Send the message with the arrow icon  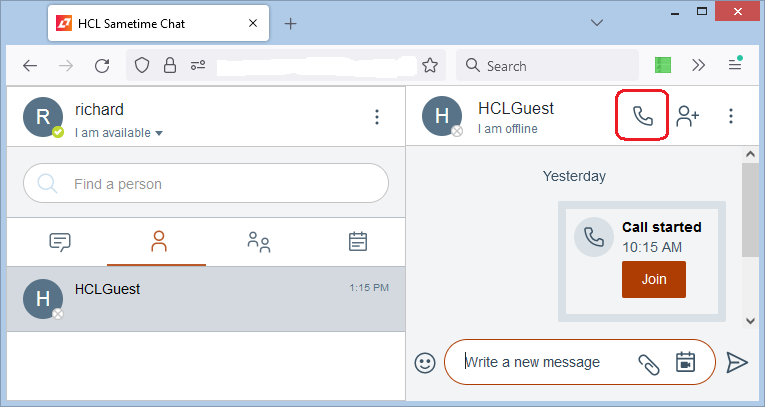point(736,362)
